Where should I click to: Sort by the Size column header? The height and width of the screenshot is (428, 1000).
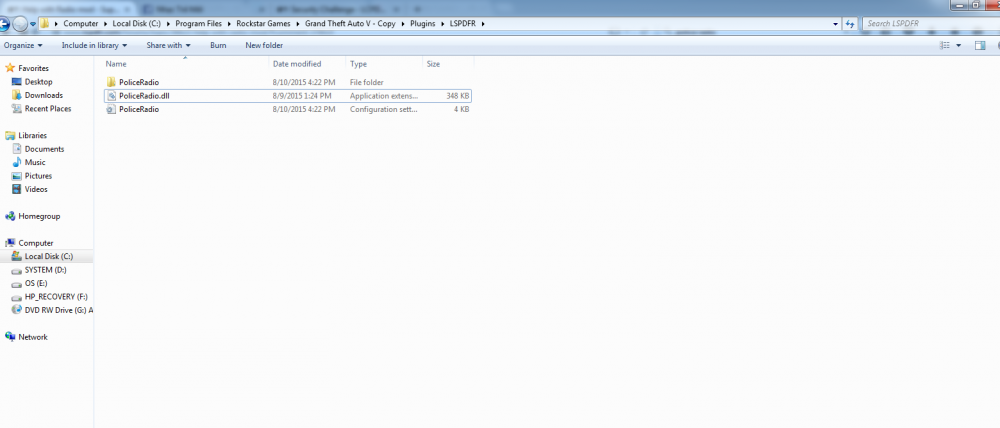click(x=448, y=64)
